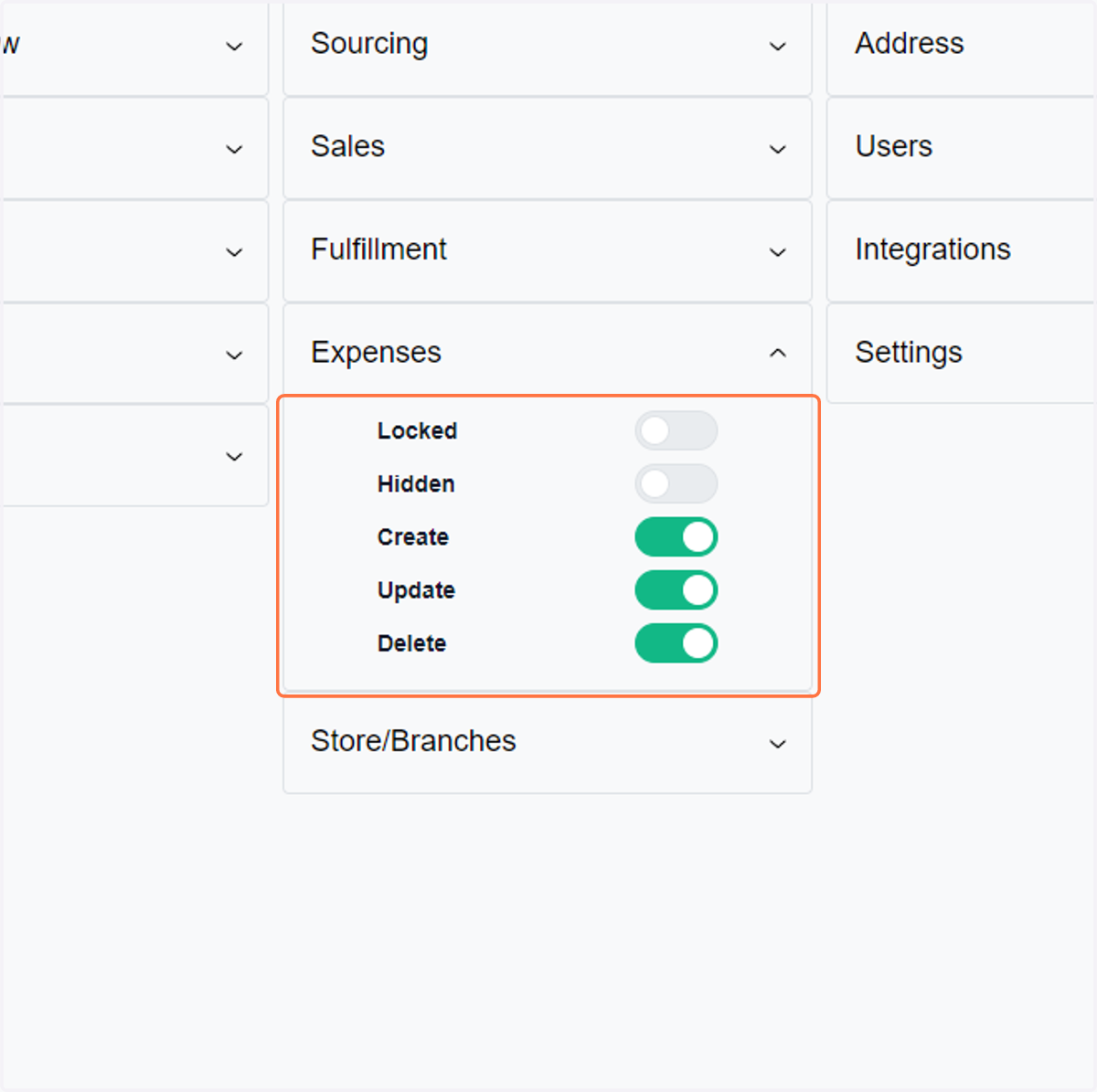Toggle the Locked switch on

[x=676, y=430]
